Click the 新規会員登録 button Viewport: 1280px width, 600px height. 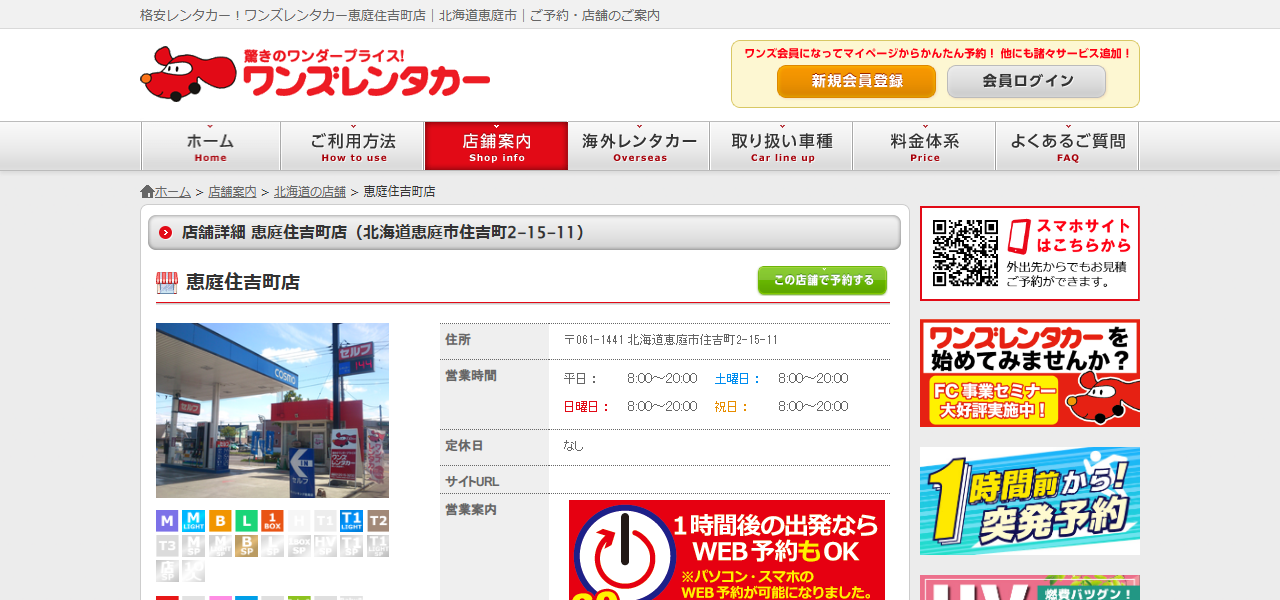tap(856, 81)
